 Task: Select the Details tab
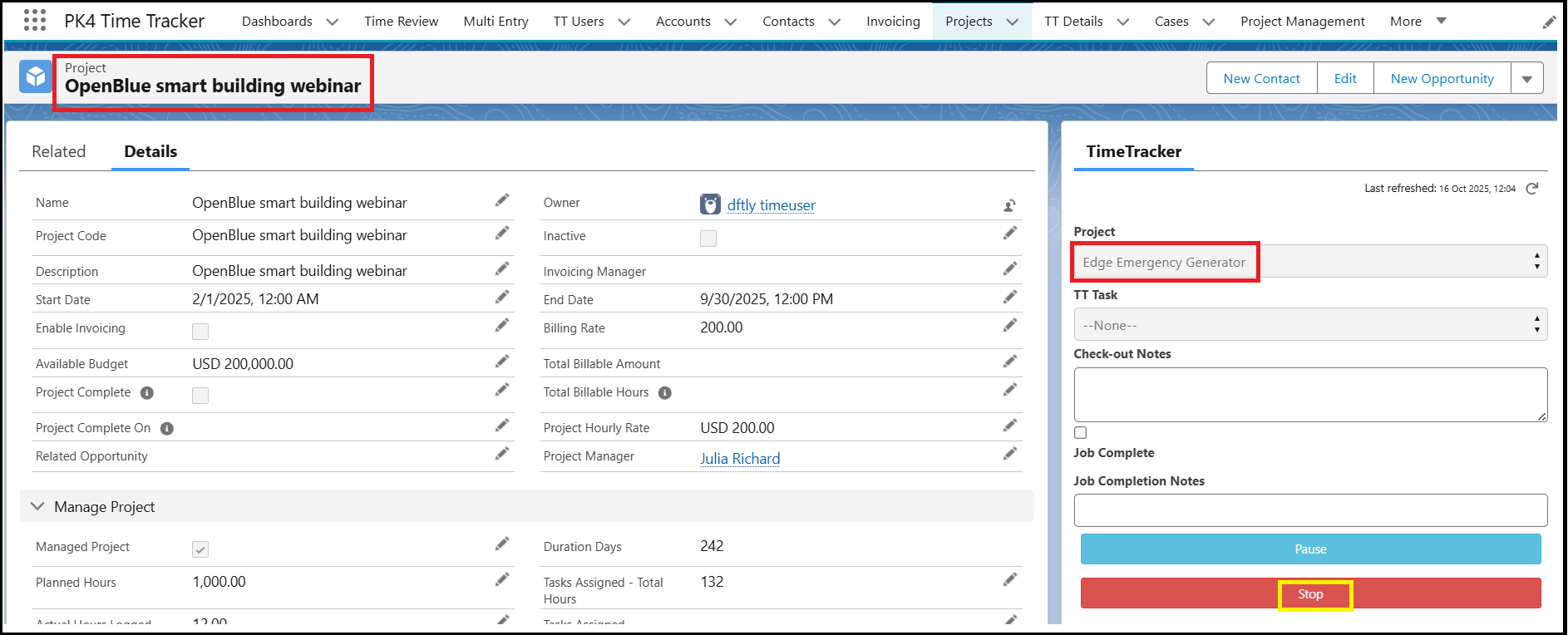point(150,151)
